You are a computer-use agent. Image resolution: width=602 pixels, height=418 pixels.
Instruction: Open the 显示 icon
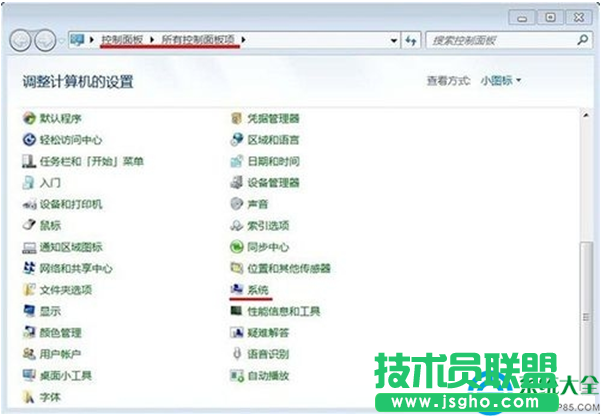[x=29, y=311]
